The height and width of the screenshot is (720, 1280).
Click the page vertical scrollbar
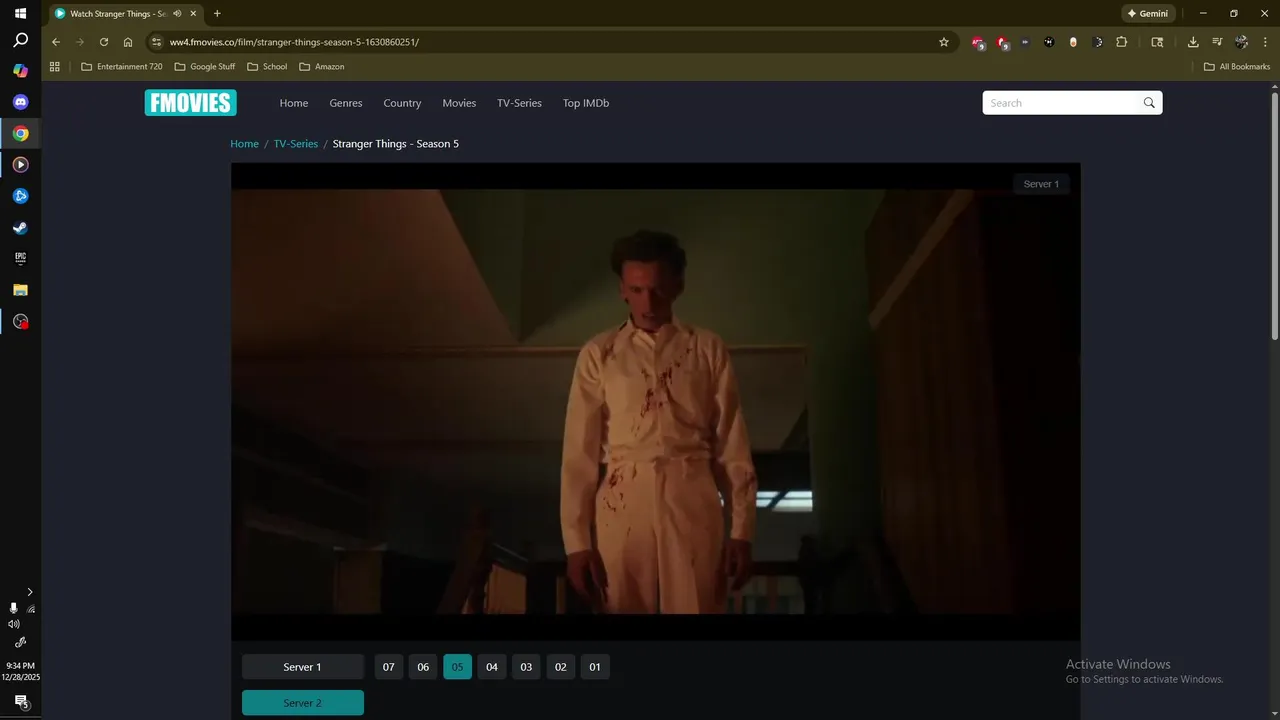pos(1274,215)
